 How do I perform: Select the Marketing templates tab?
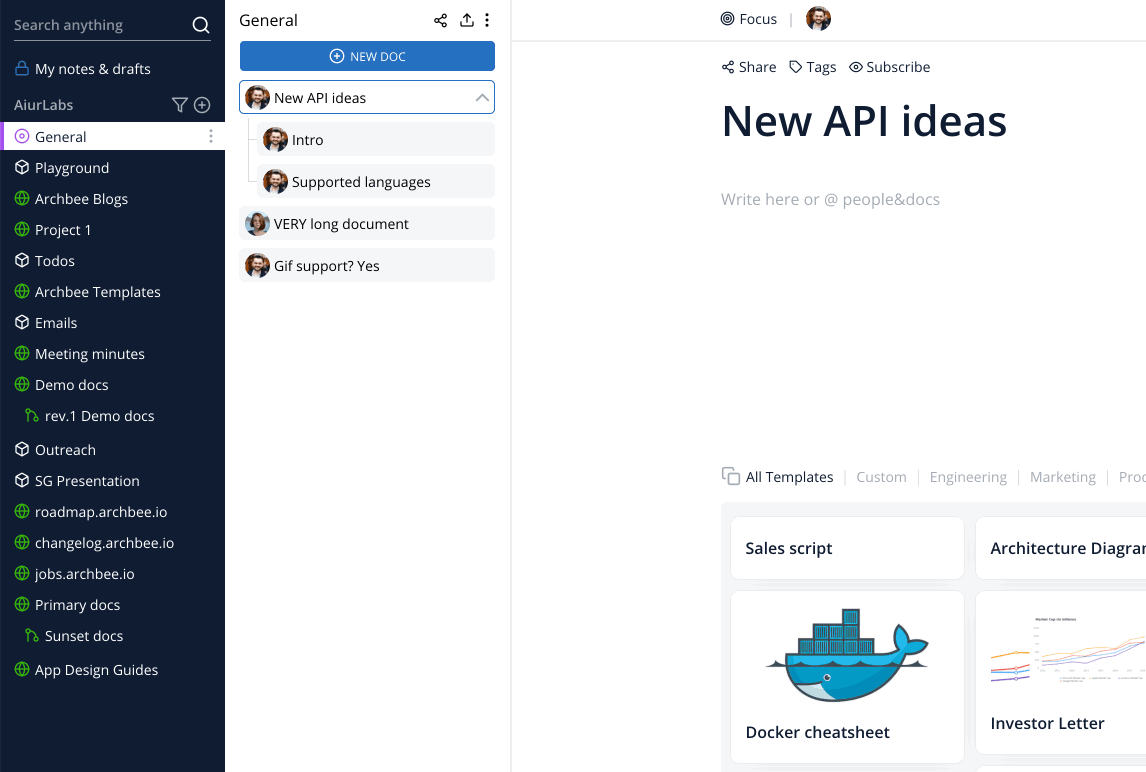(x=1063, y=477)
